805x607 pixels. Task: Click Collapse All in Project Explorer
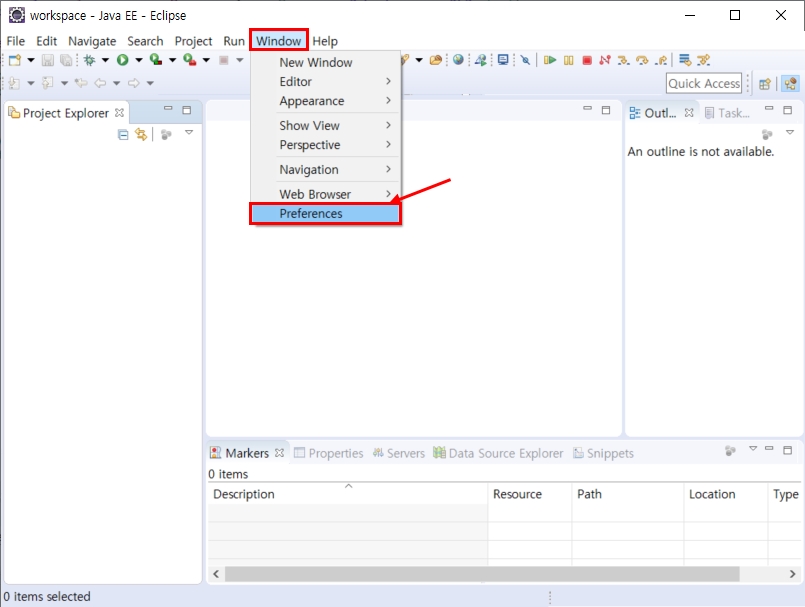123,135
